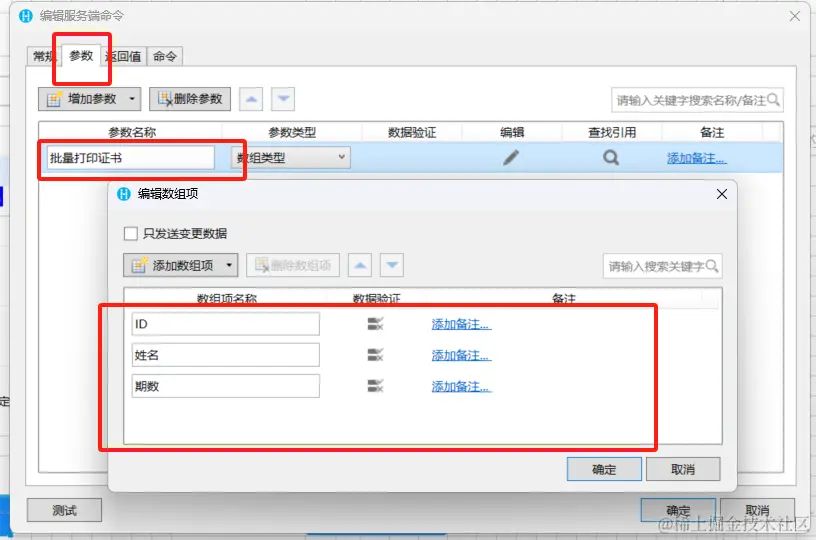The height and width of the screenshot is (540, 816).
Task: Move array item down arrow
Action: click(392, 265)
